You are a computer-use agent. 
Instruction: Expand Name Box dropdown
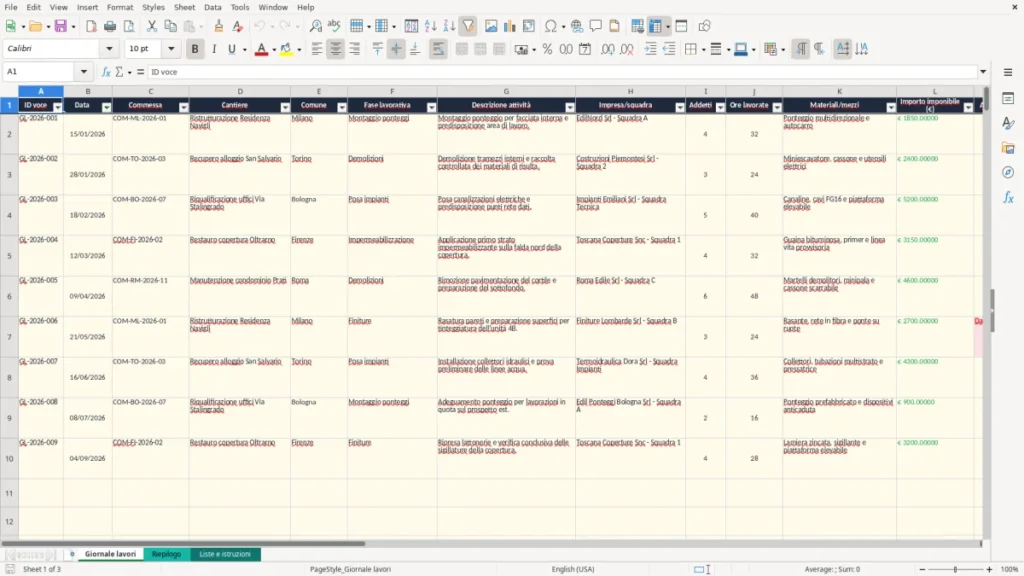(84, 72)
